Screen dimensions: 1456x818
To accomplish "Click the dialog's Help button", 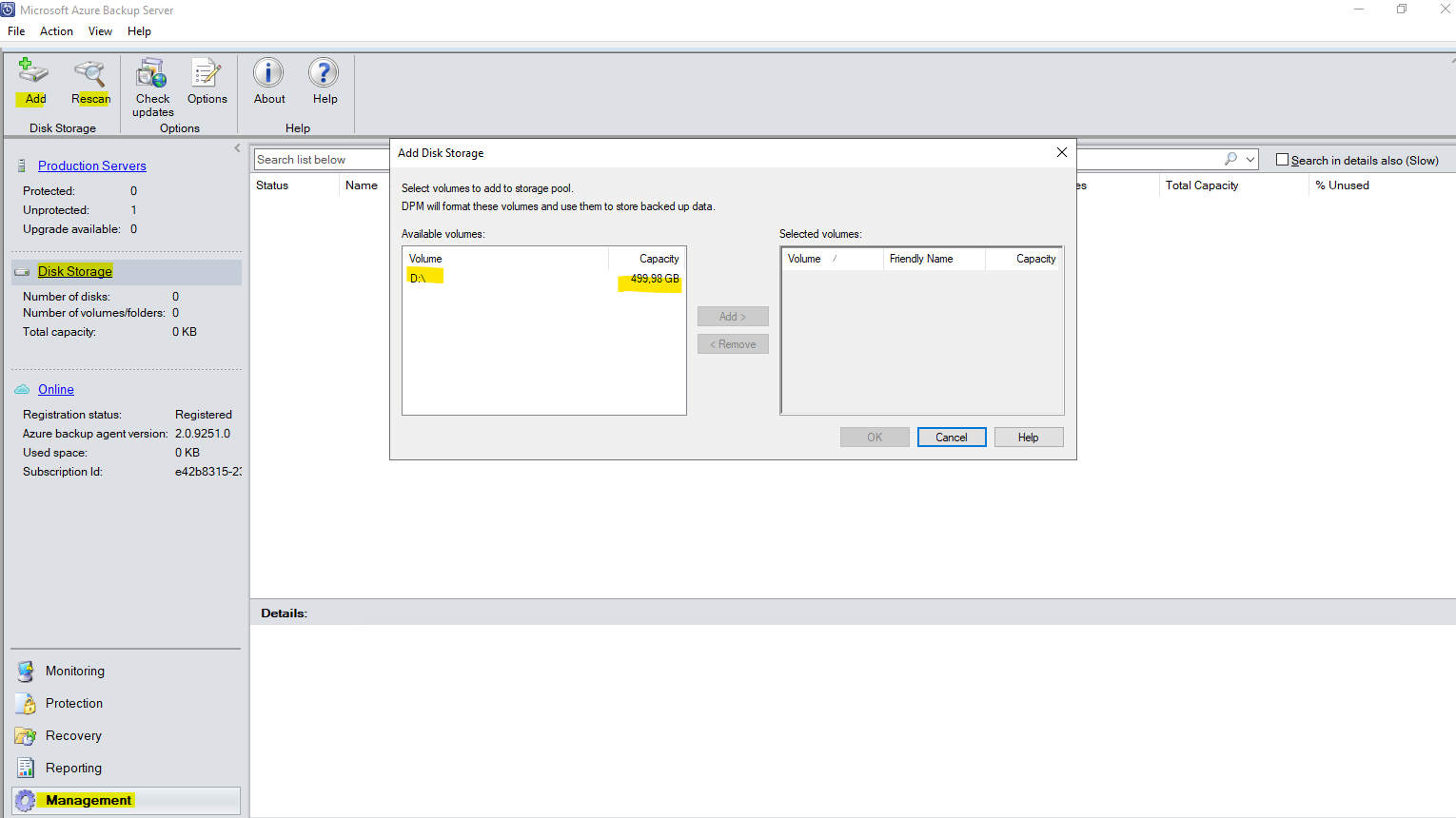I will pyautogui.click(x=1029, y=438).
